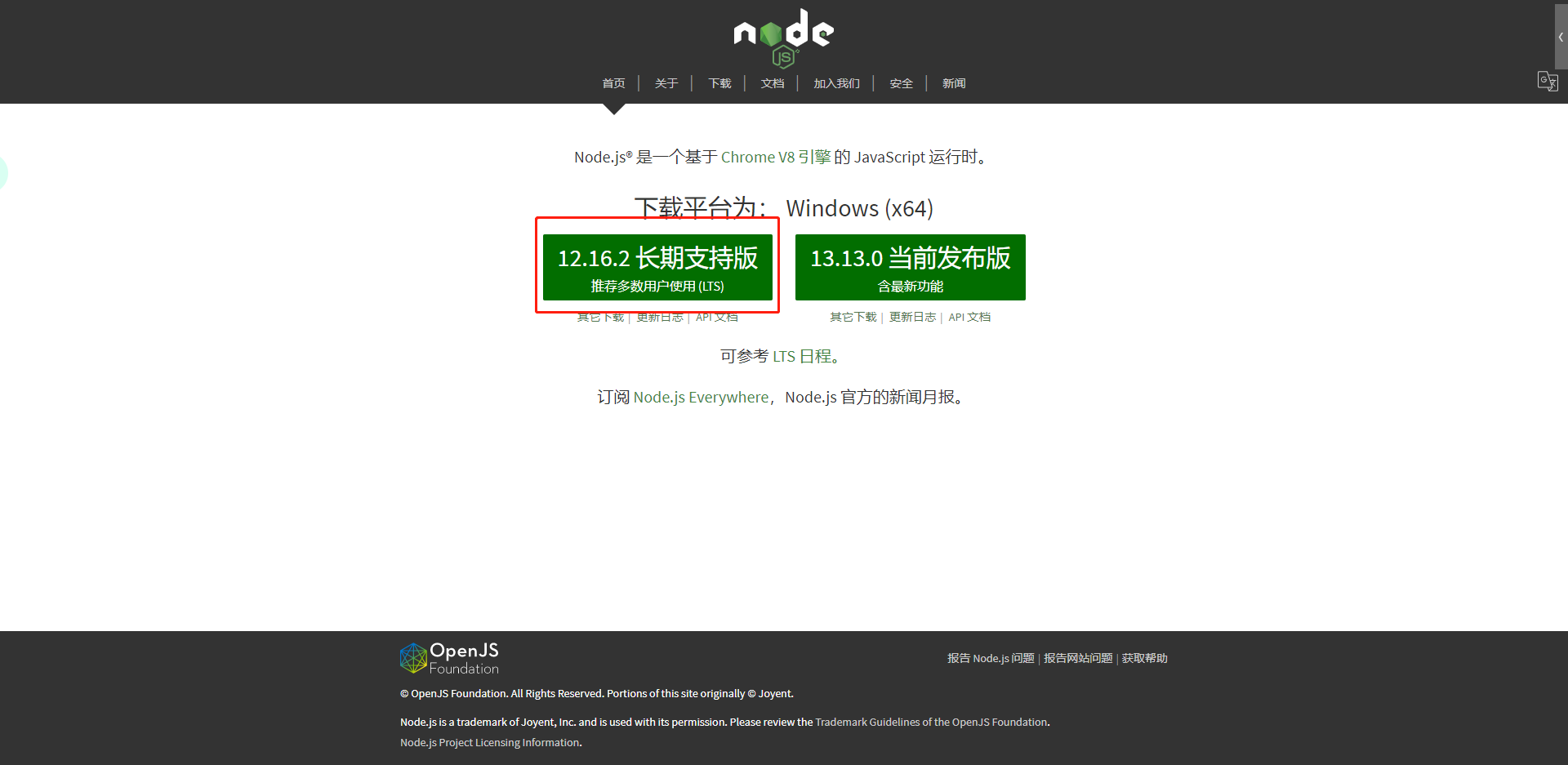The width and height of the screenshot is (1568, 765).
Task: Open 文档 nav item
Action: [x=773, y=83]
